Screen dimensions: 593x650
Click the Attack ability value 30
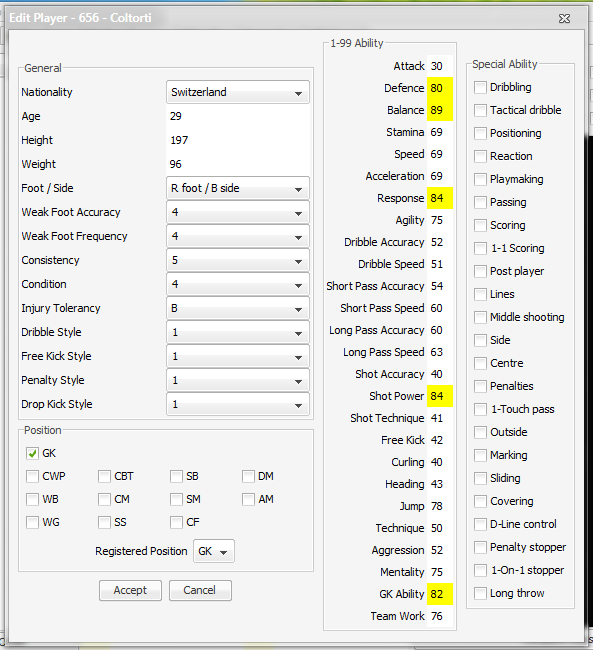[x=440, y=66]
